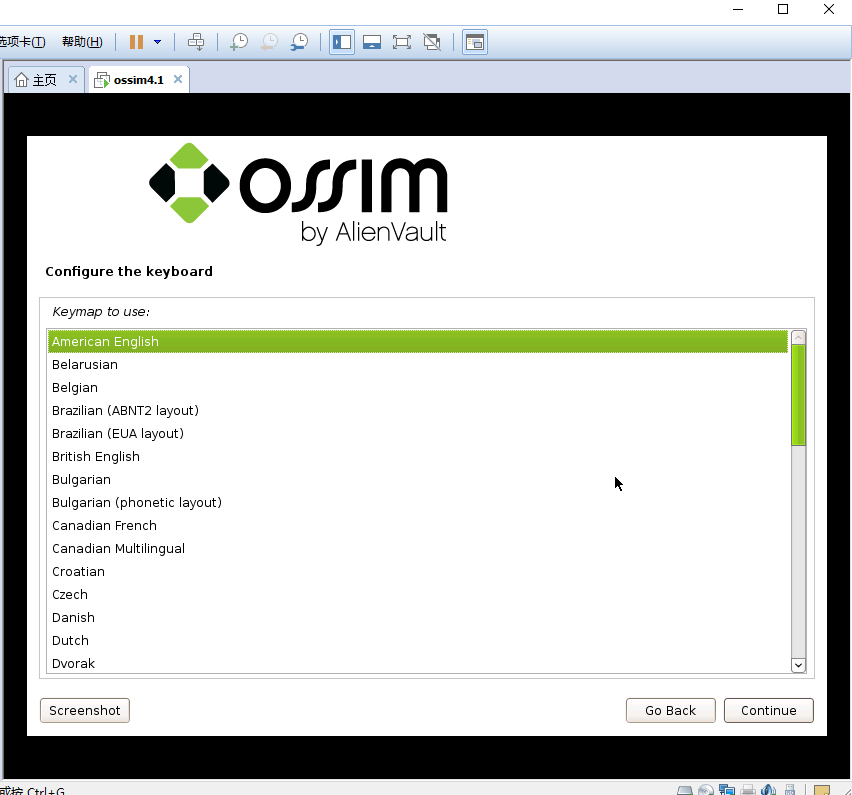This screenshot has height=795, width=852.
Task: Click the CD/DVD drive status icon
Action: coord(706,790)
